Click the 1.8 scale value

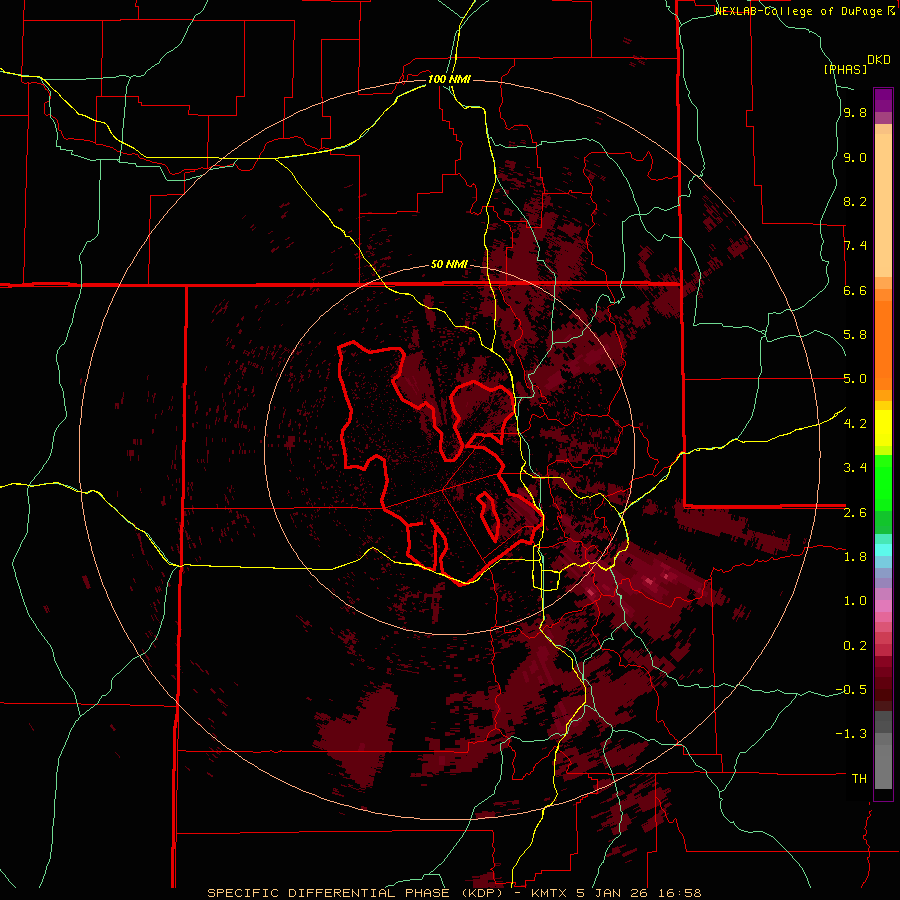pyautogui.click(x=855, y=557)
